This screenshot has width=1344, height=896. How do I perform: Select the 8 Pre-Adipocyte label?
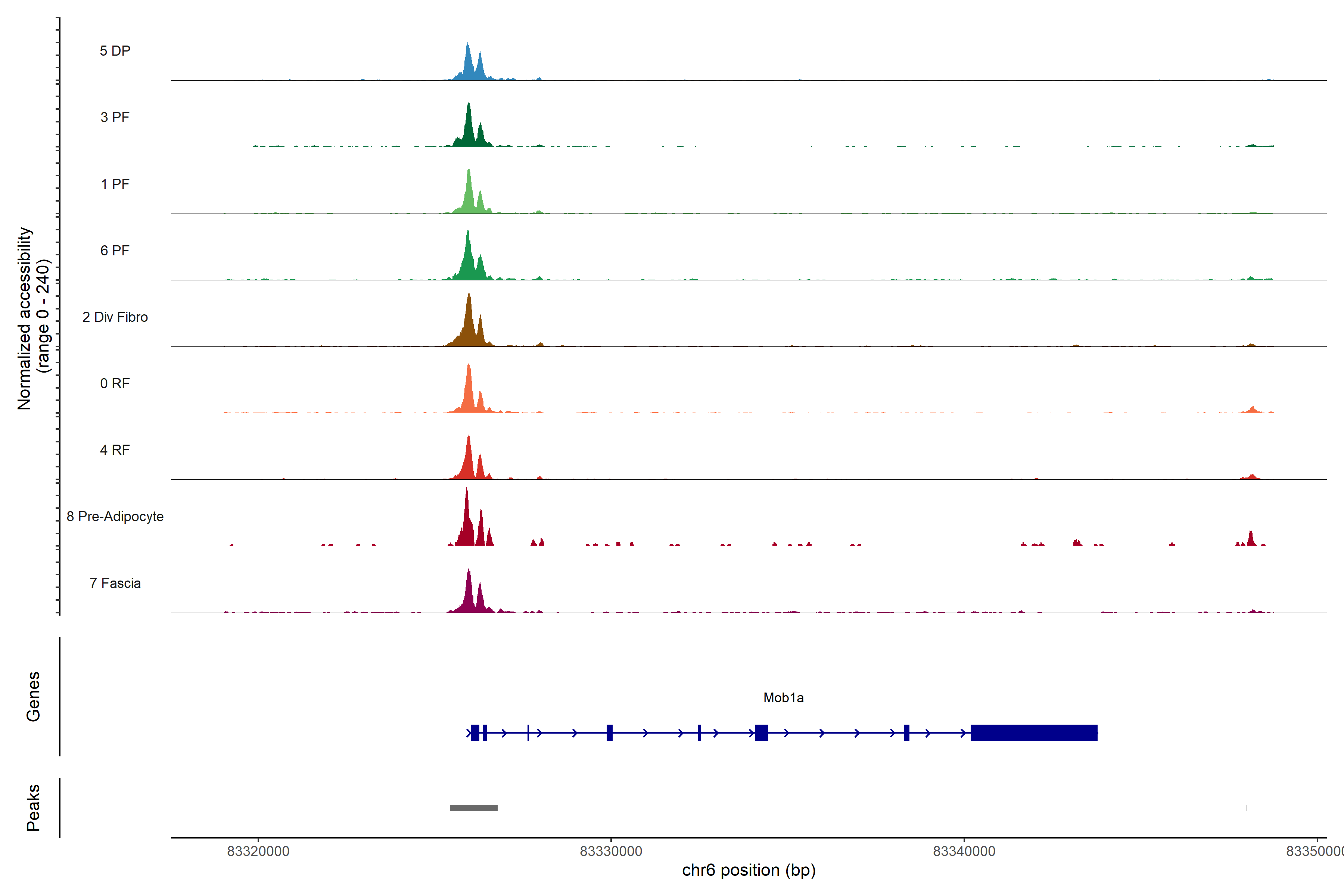point(115,517)
